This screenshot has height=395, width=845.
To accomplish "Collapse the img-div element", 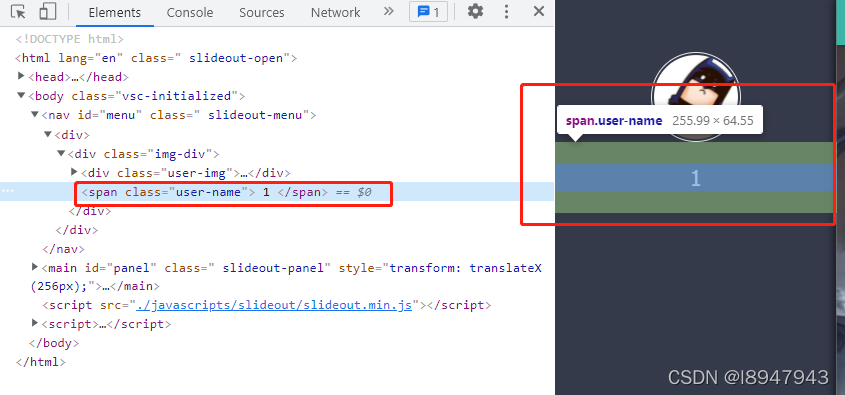I will pos(61,154).
